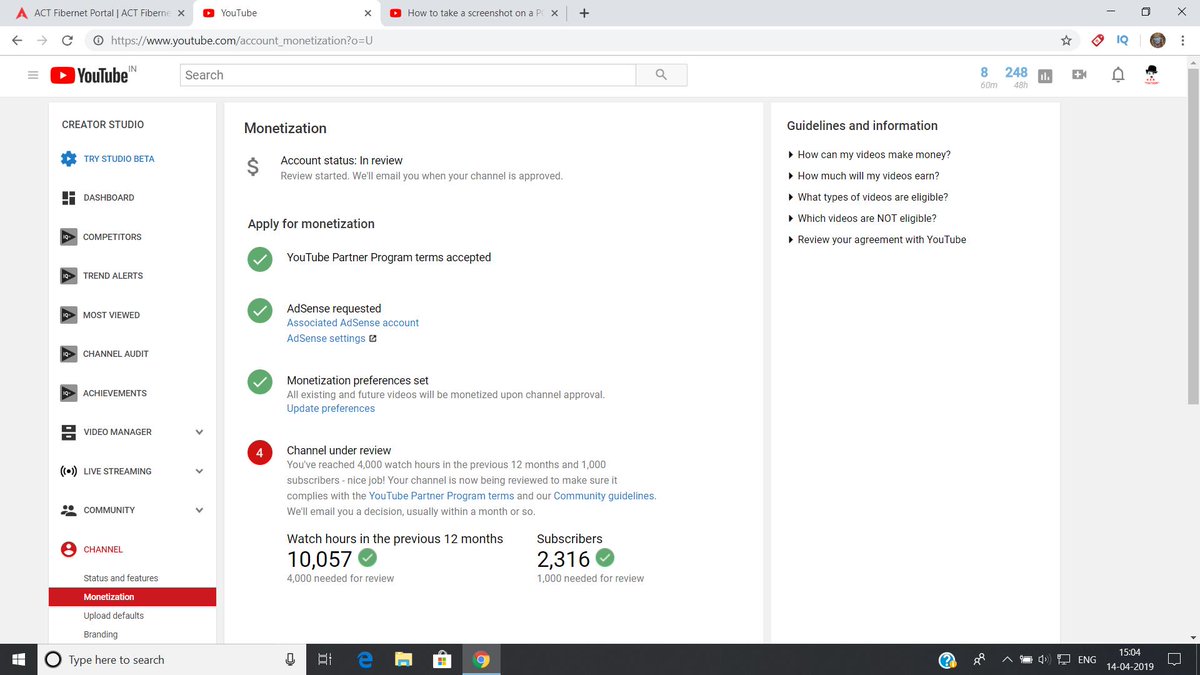Image resolution: width=1200 pixels, height=675 pixels.
Task: Click the browser address bar
Action: pos(570,41)
